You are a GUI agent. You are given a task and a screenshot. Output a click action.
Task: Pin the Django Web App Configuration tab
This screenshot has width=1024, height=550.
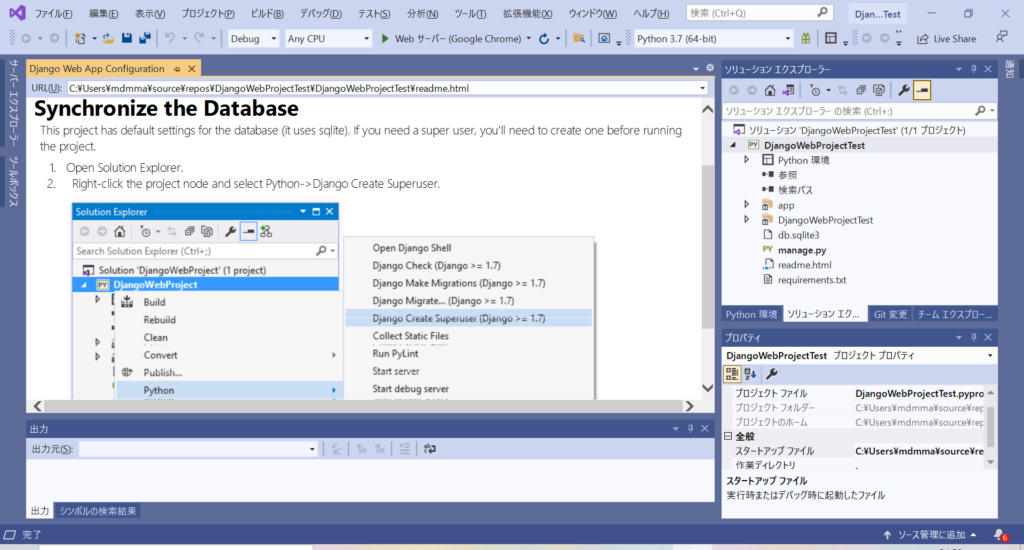(x=176, y=69)
